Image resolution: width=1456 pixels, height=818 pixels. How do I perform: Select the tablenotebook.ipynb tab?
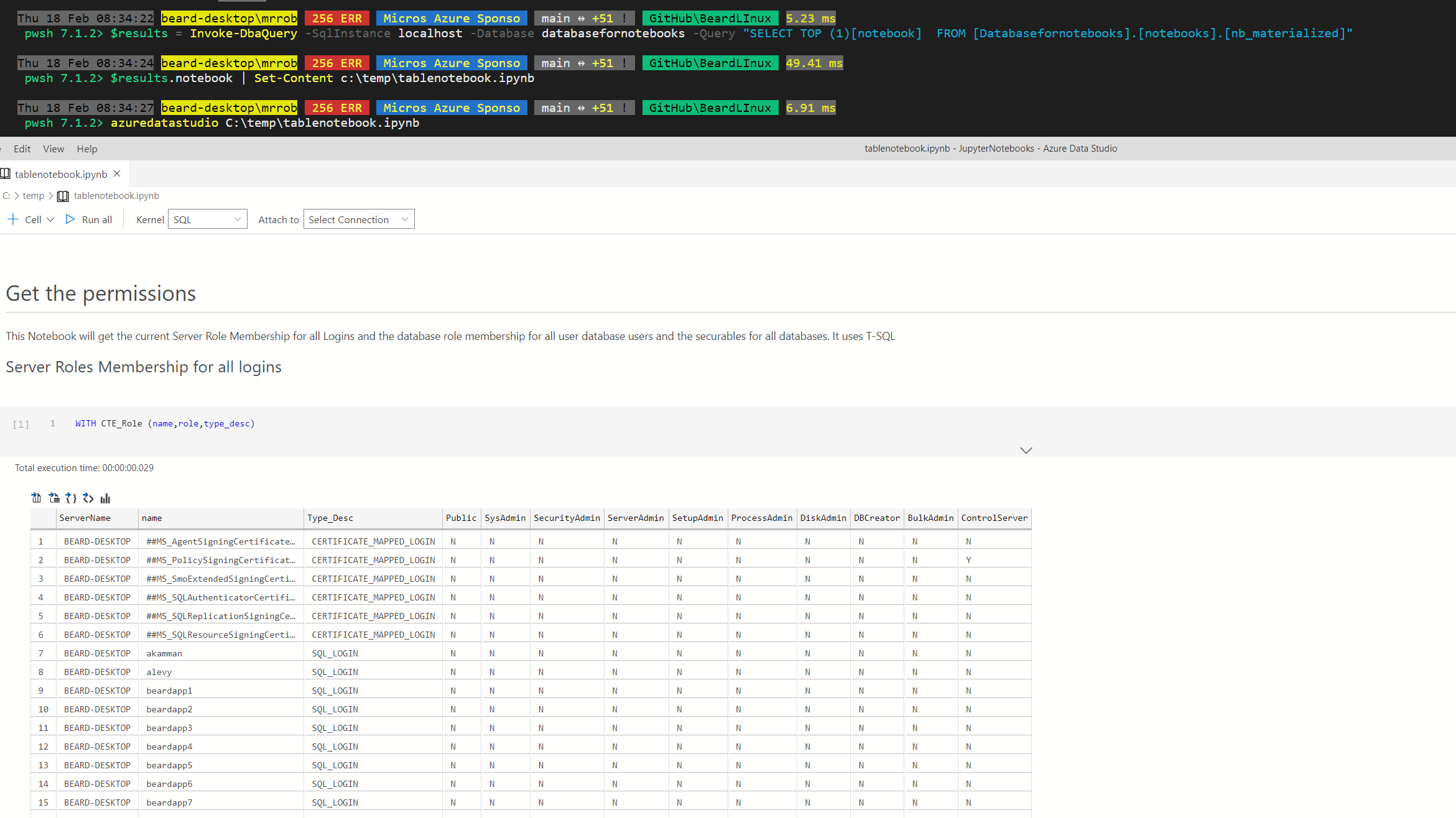(x=61, y=175)
